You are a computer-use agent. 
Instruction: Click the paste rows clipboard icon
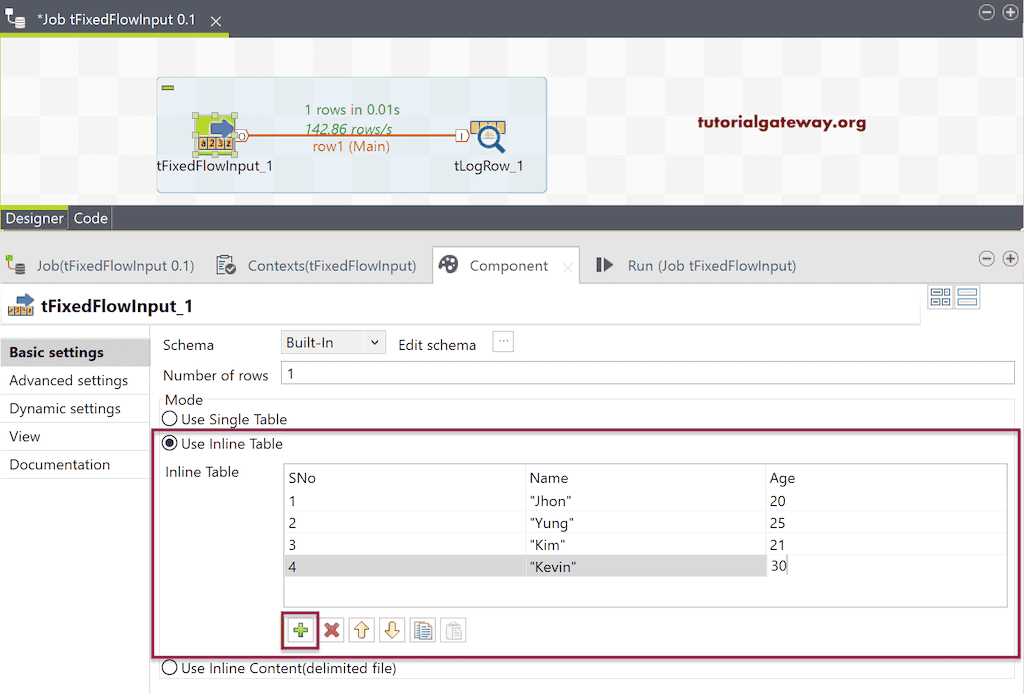[452, 629]
